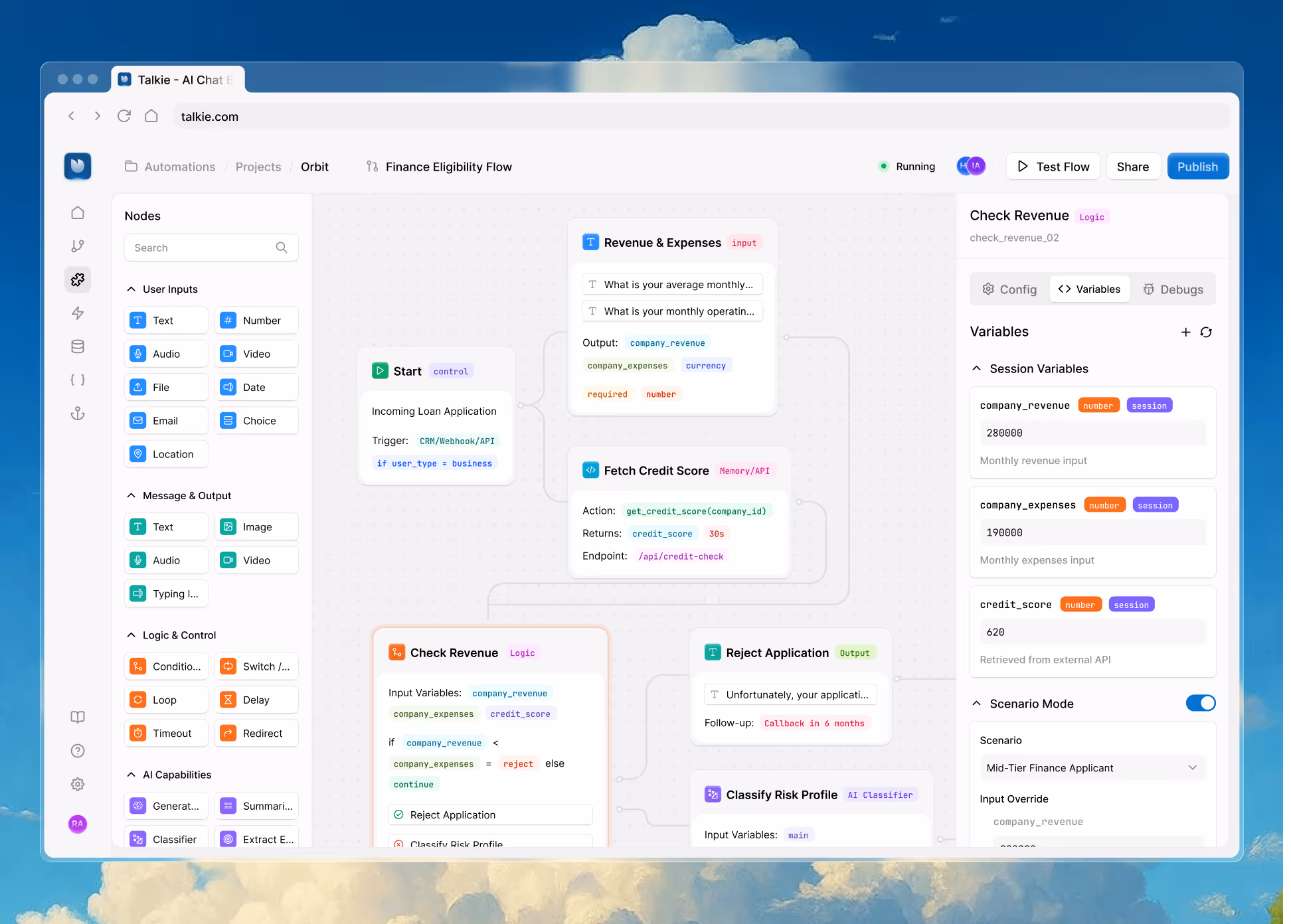Screen dimensions: 1291x924
Task: Click the collaborator avatars in header
Action: coord(971,166)
